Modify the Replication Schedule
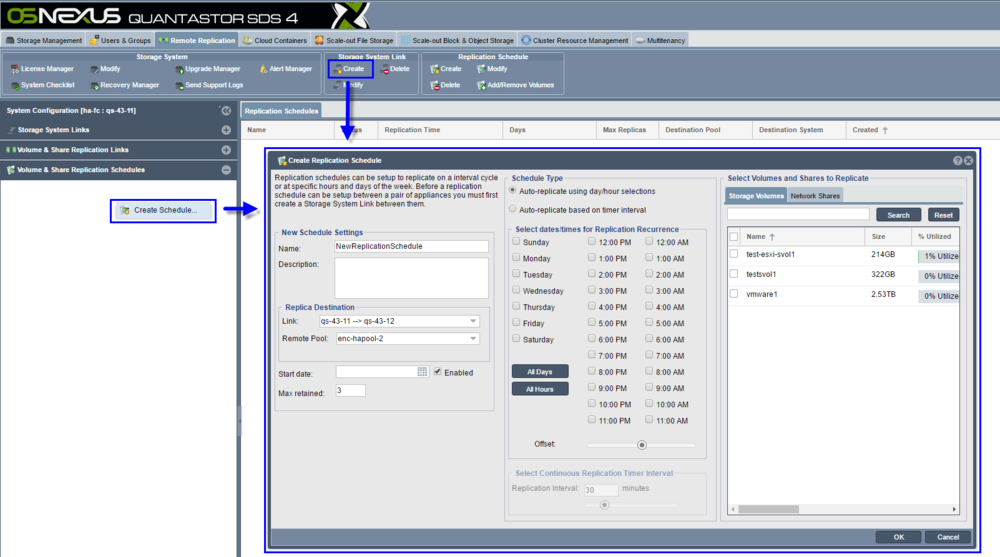Screen dimensions: 1000x557 [x=492, y=69]
